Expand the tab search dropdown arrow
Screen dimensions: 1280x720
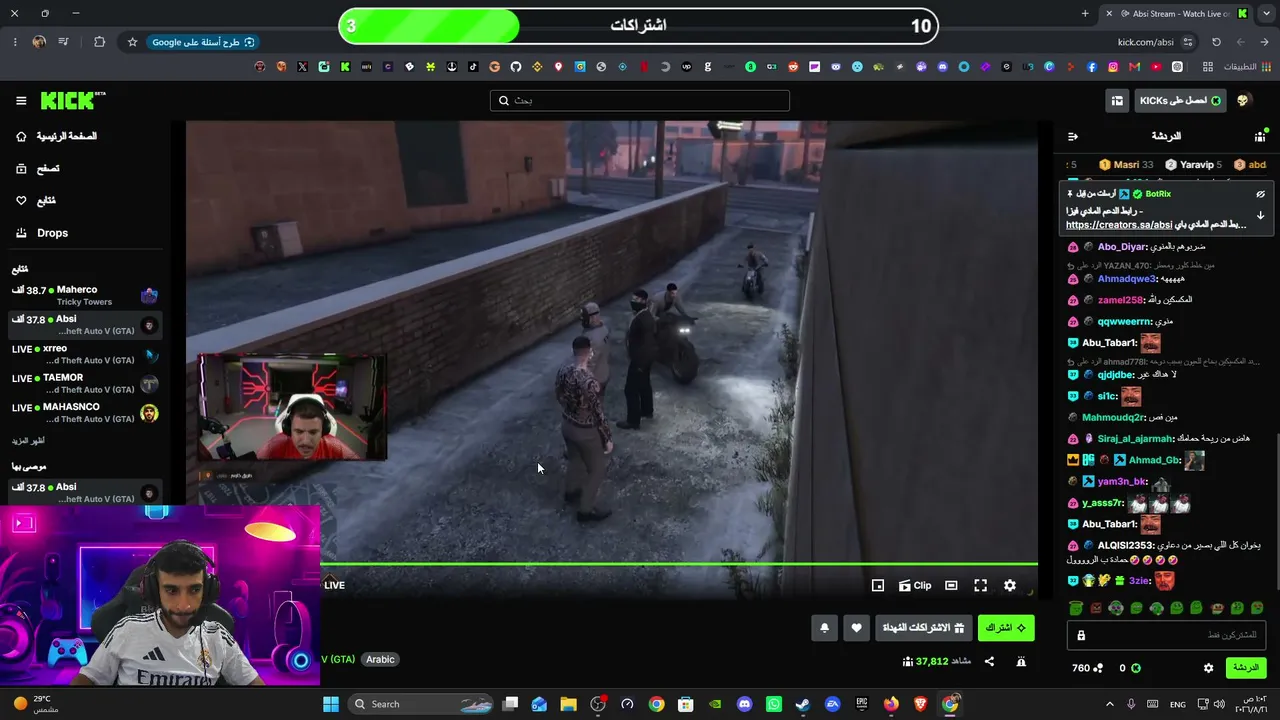click(1265, 13)
